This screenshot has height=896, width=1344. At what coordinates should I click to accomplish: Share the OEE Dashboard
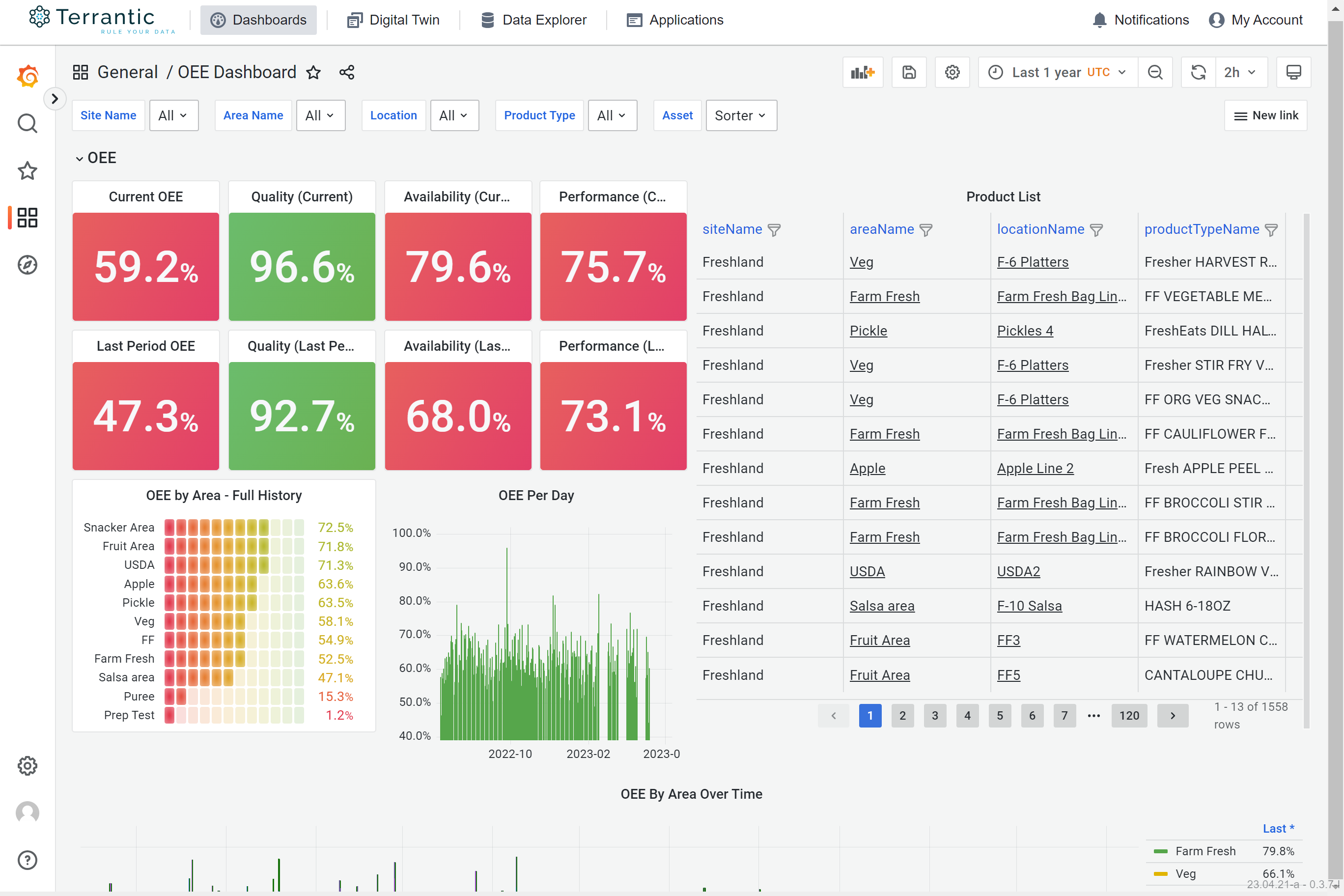click(347, 73)
